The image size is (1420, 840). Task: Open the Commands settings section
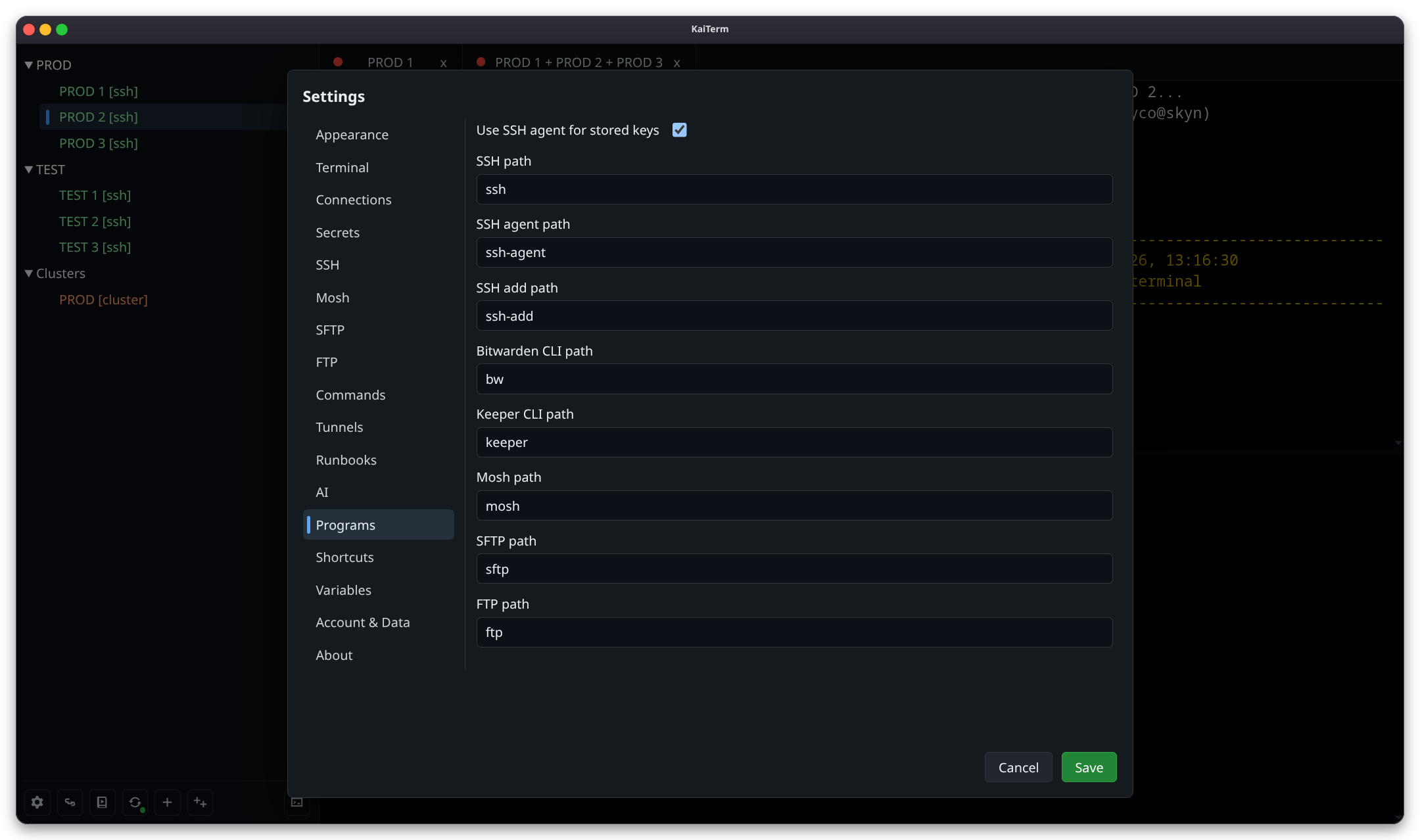379,395
